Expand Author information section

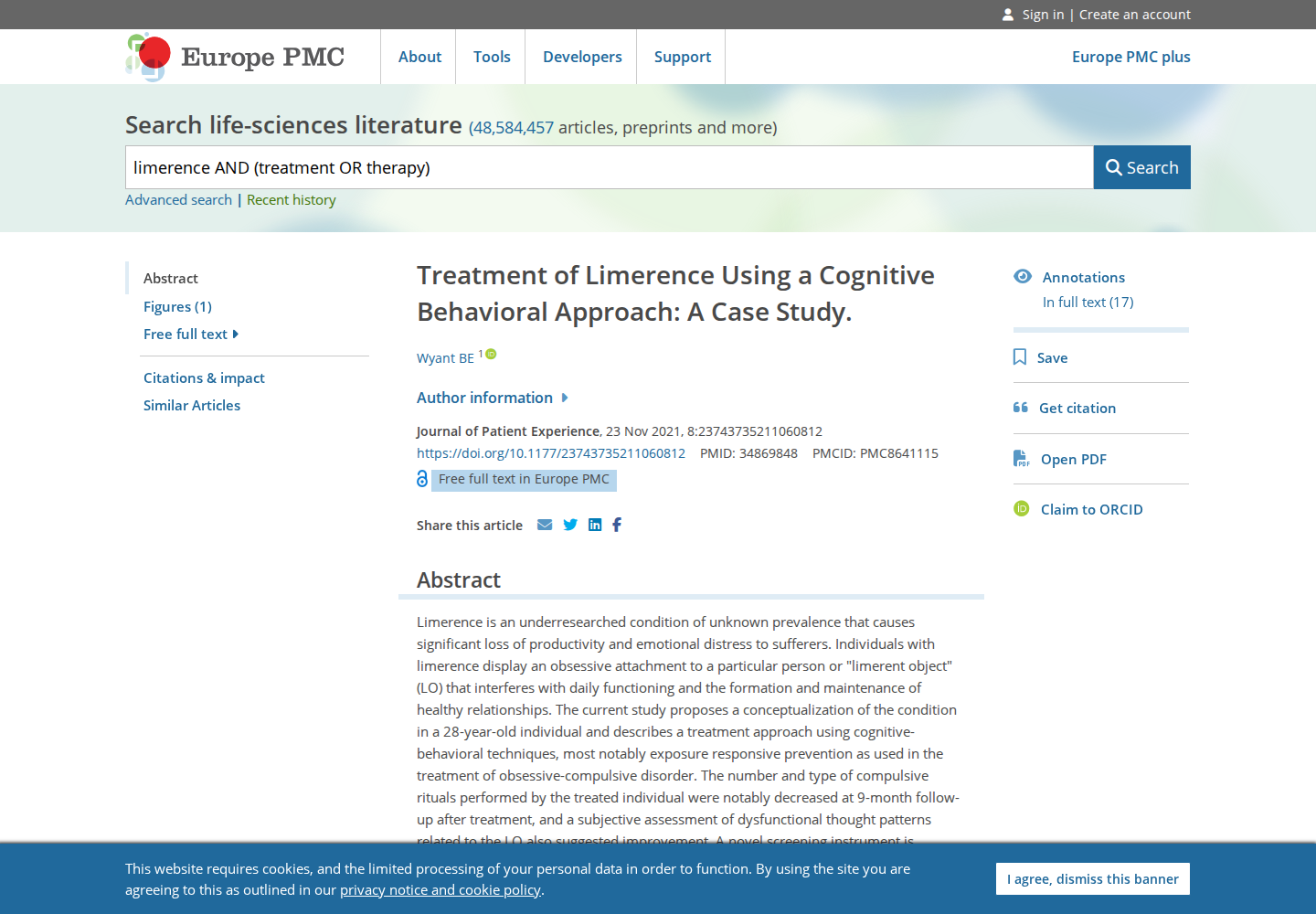click(493, 398)
